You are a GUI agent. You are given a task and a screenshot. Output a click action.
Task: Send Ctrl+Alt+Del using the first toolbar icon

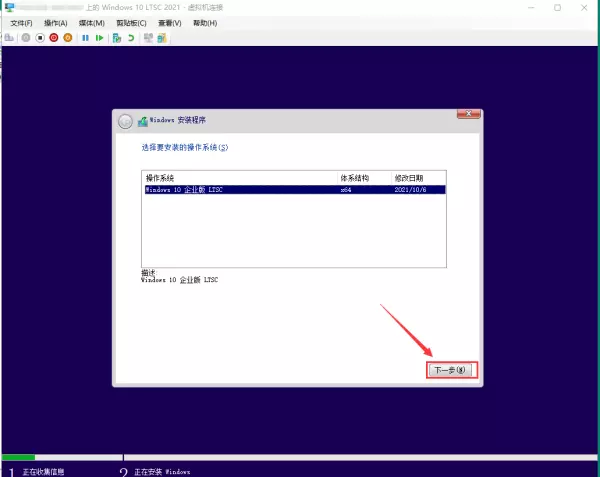click(x=9, y=38)
